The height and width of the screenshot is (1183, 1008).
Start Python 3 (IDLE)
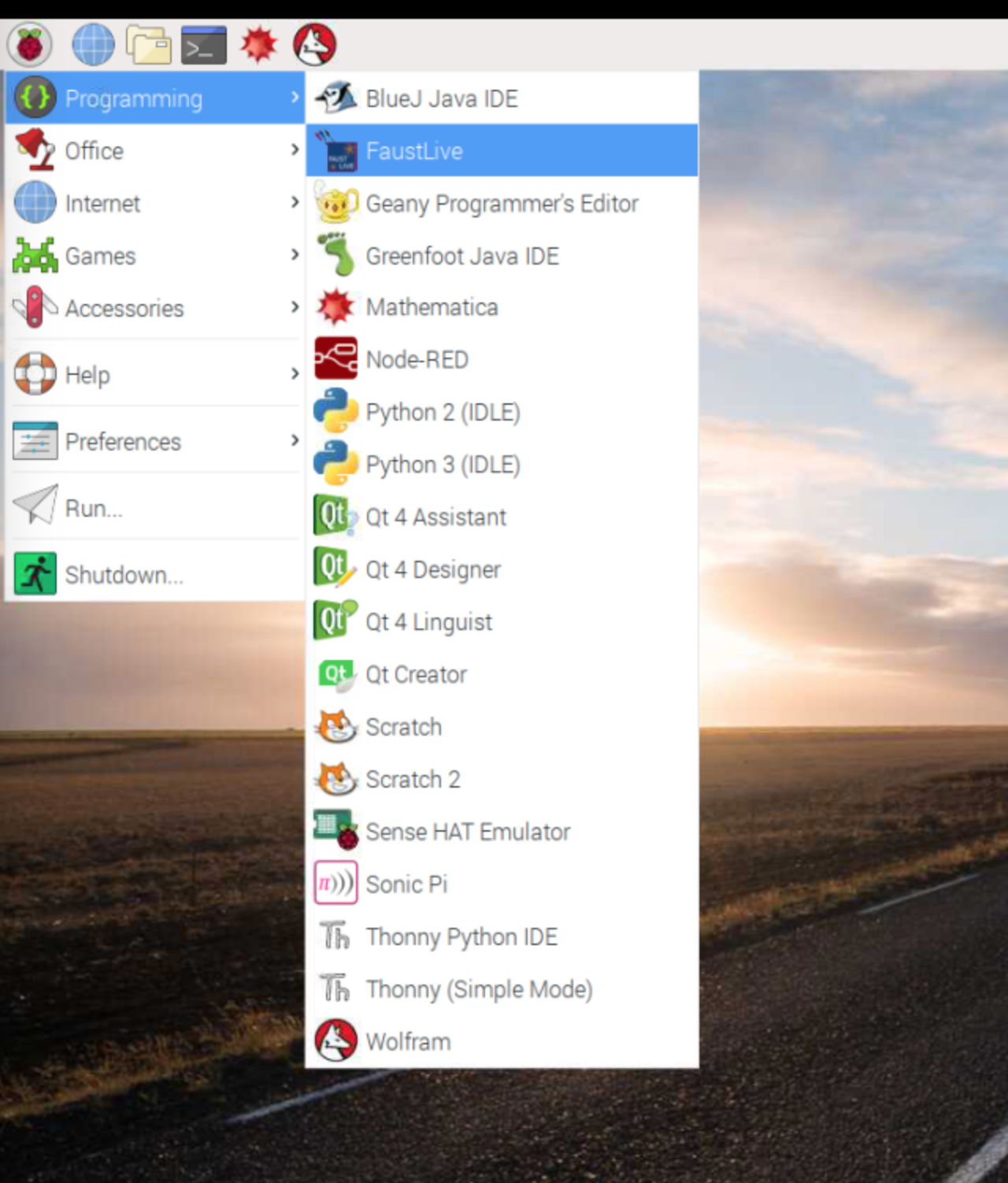point(502,464)
